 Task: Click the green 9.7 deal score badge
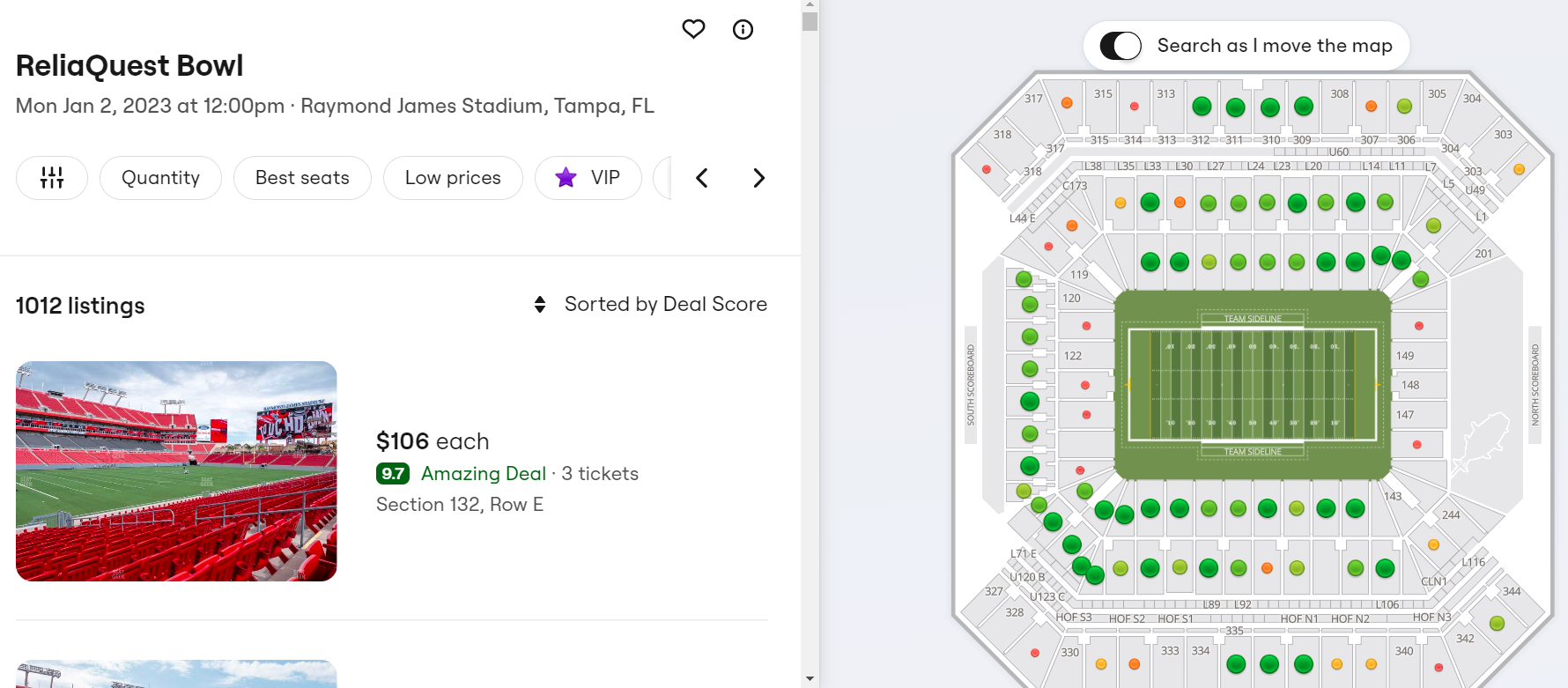393,474
